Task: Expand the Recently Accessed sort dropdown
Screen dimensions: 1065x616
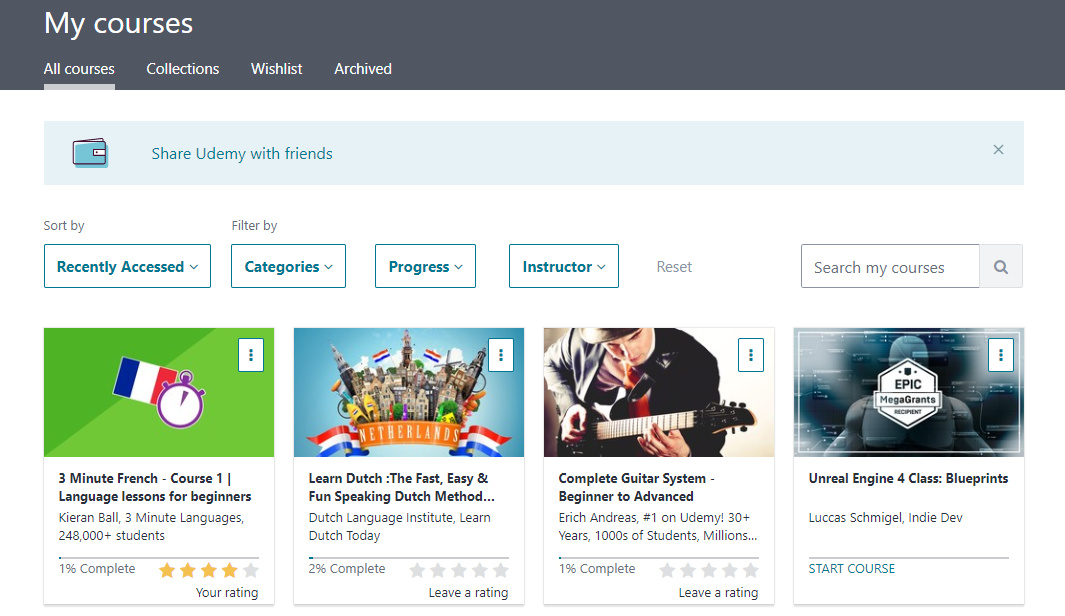Action: click(127, 267)
